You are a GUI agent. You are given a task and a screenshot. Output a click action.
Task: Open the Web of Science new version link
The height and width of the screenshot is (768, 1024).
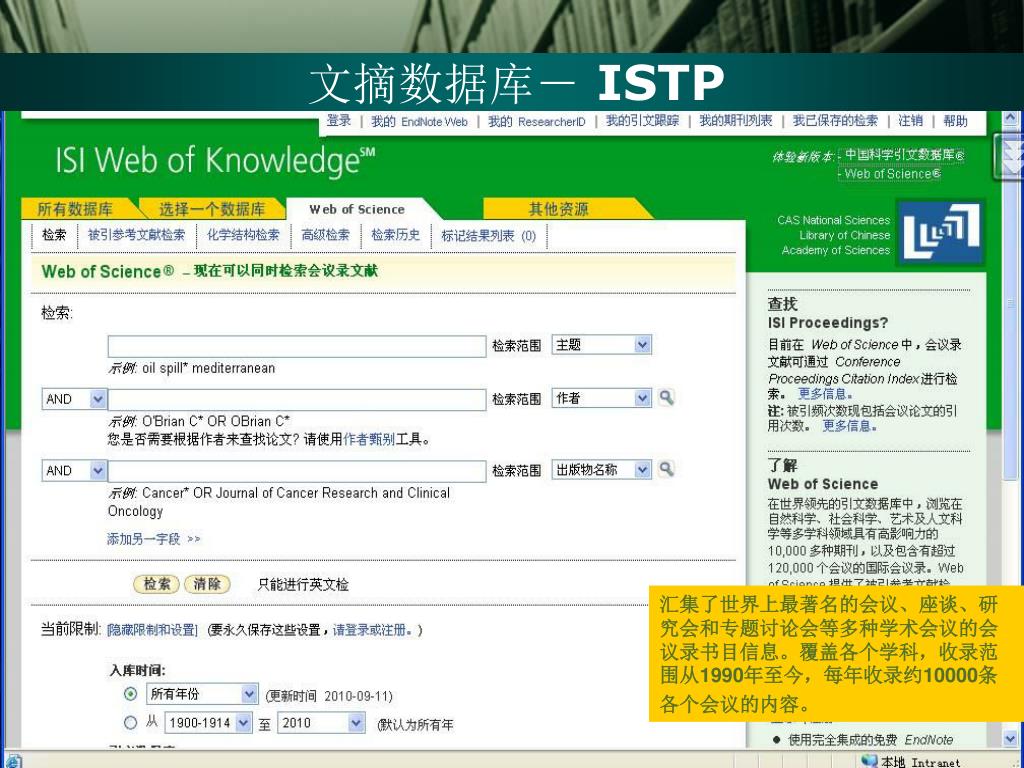click(893, 174)
